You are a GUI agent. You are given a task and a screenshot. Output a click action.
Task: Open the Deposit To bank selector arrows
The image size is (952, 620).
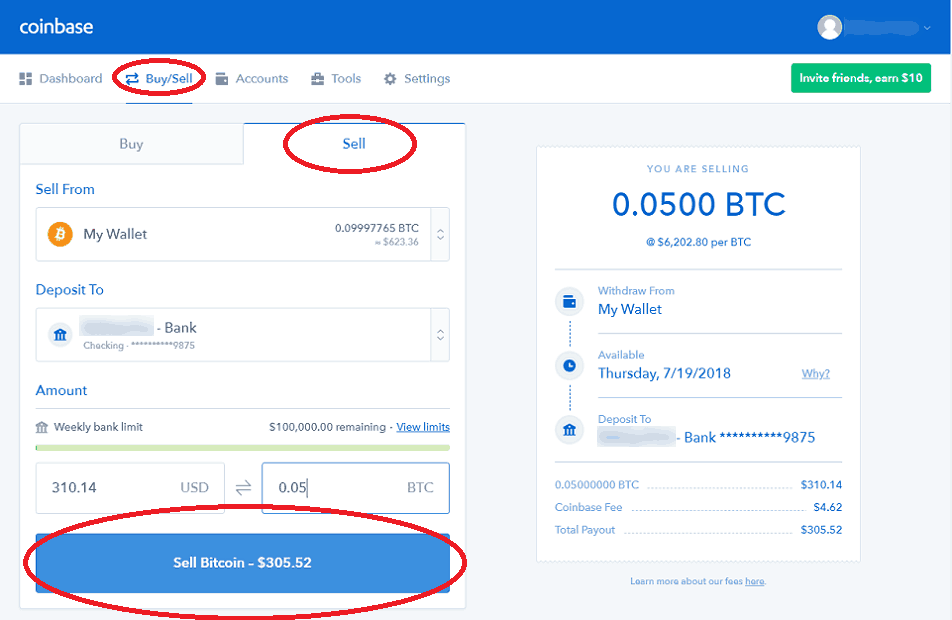pyautogui.click(x=441, y=335)
